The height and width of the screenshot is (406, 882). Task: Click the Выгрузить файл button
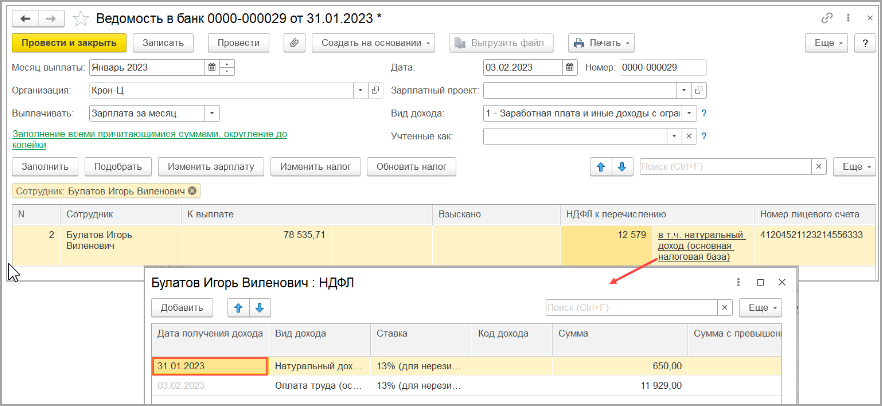pos(501,43)
